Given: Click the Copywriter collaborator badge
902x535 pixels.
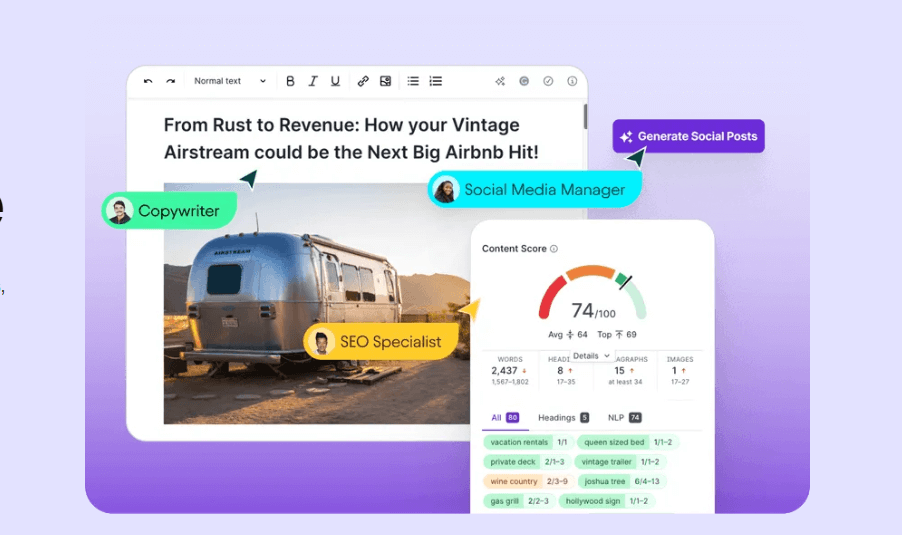Looking at the screenshot, I should (x=170, y=211).
